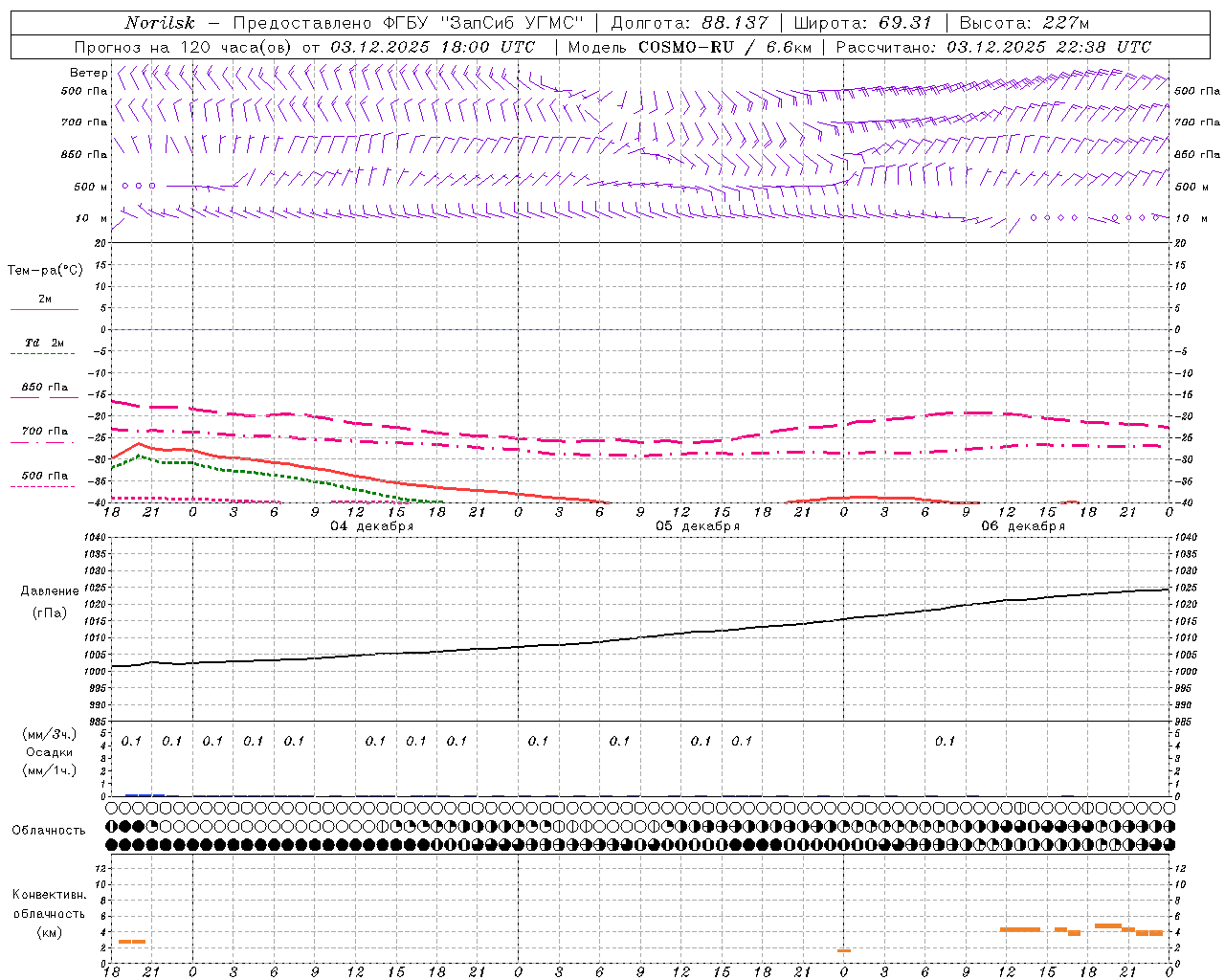1225x980 pixels.
Task: Click the 0.1 precipitation value on 06 декабря
Action: tap(946, 741)
